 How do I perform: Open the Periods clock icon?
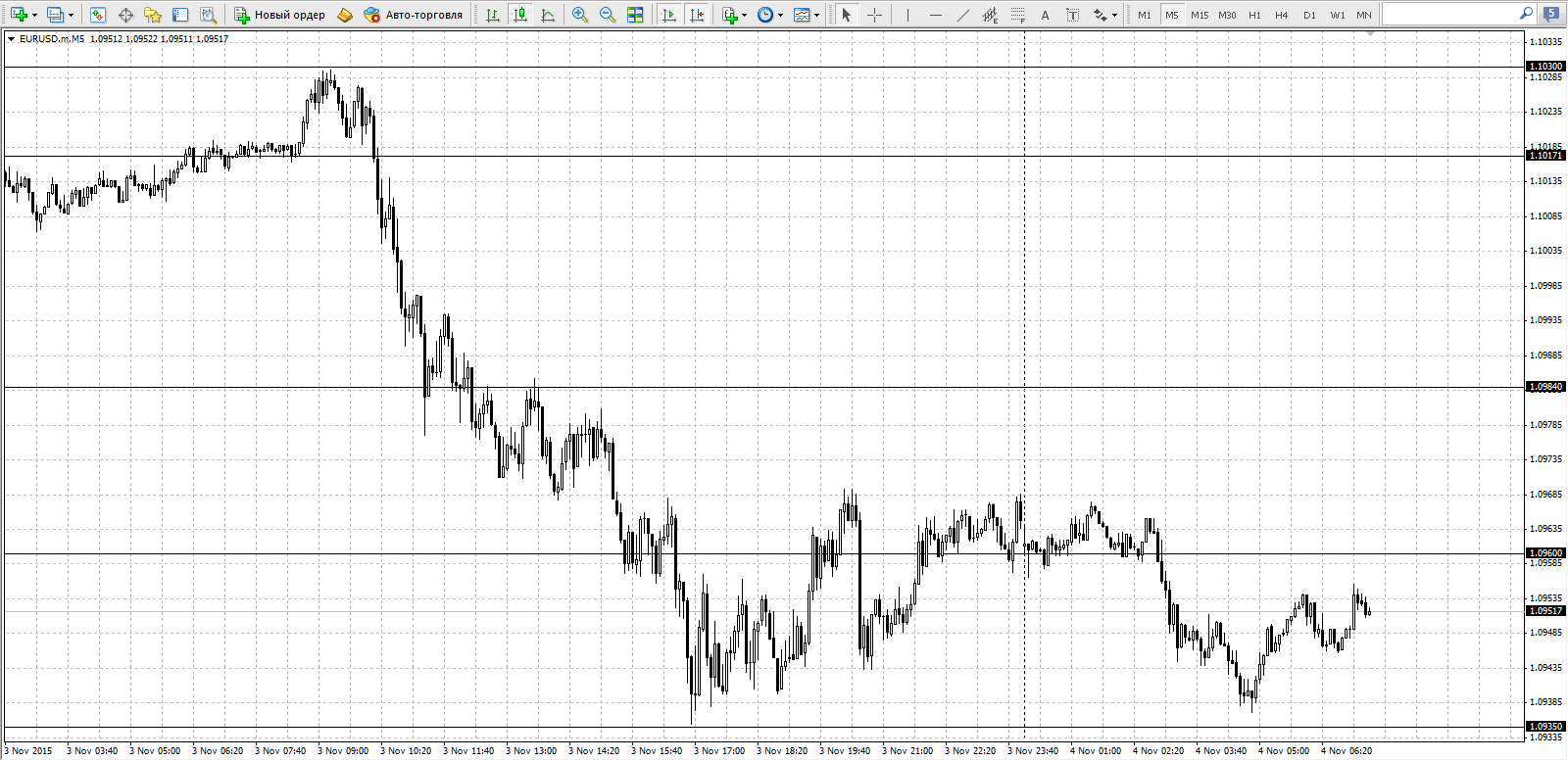(x=765, y=15)
